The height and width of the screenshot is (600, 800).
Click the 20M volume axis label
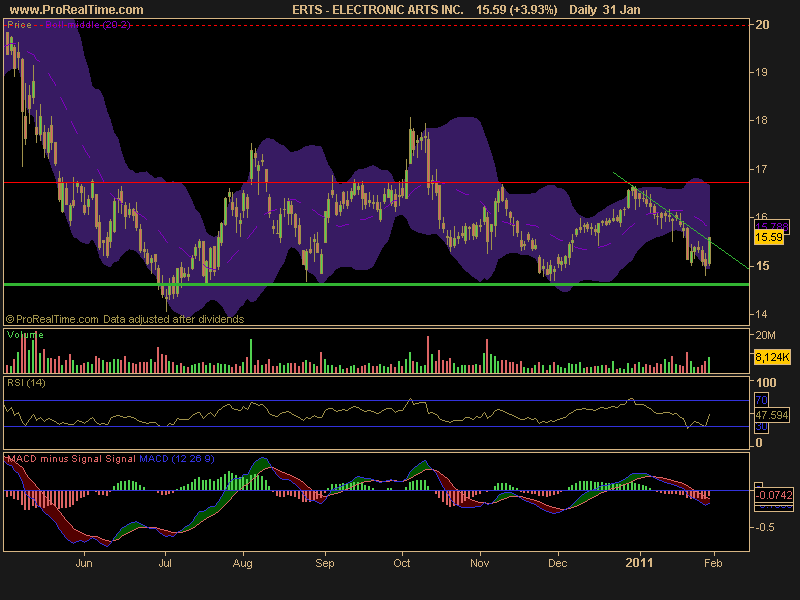765,335
